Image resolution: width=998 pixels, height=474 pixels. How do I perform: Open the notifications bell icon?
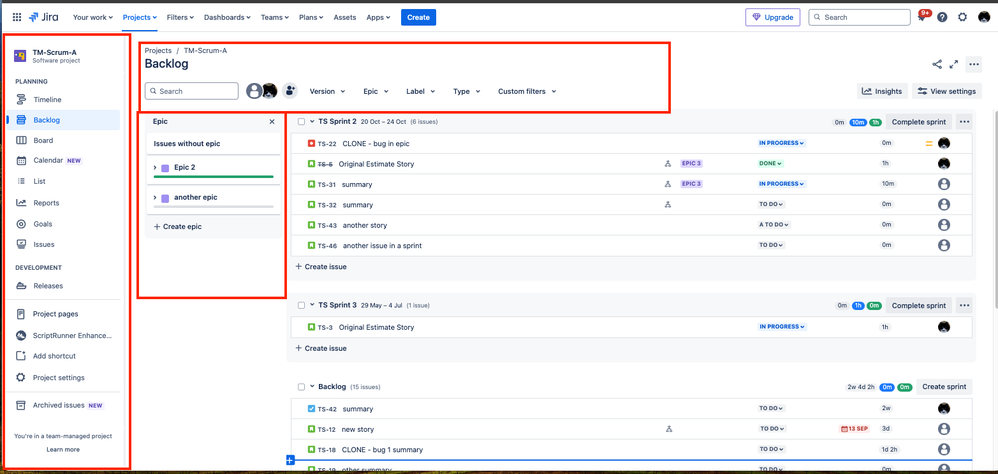(x=922, y=17)
